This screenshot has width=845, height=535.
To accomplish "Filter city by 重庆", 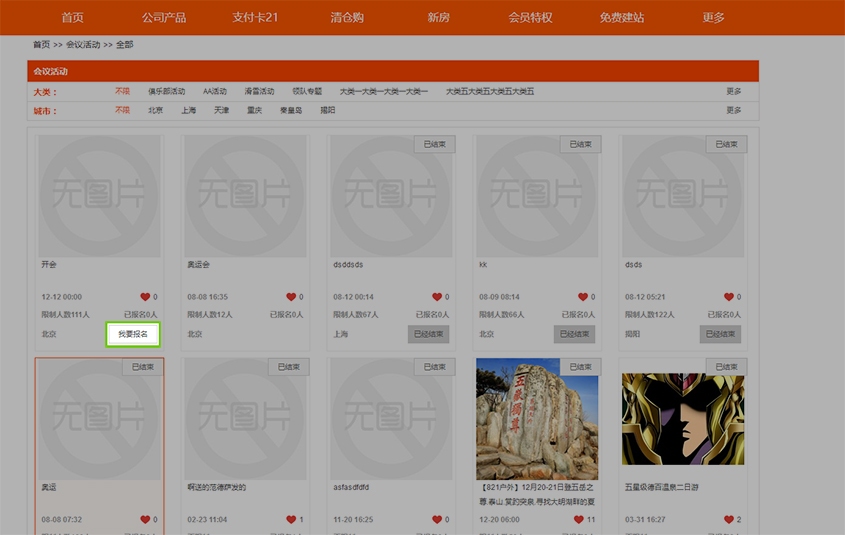I will tap(254, 110).
